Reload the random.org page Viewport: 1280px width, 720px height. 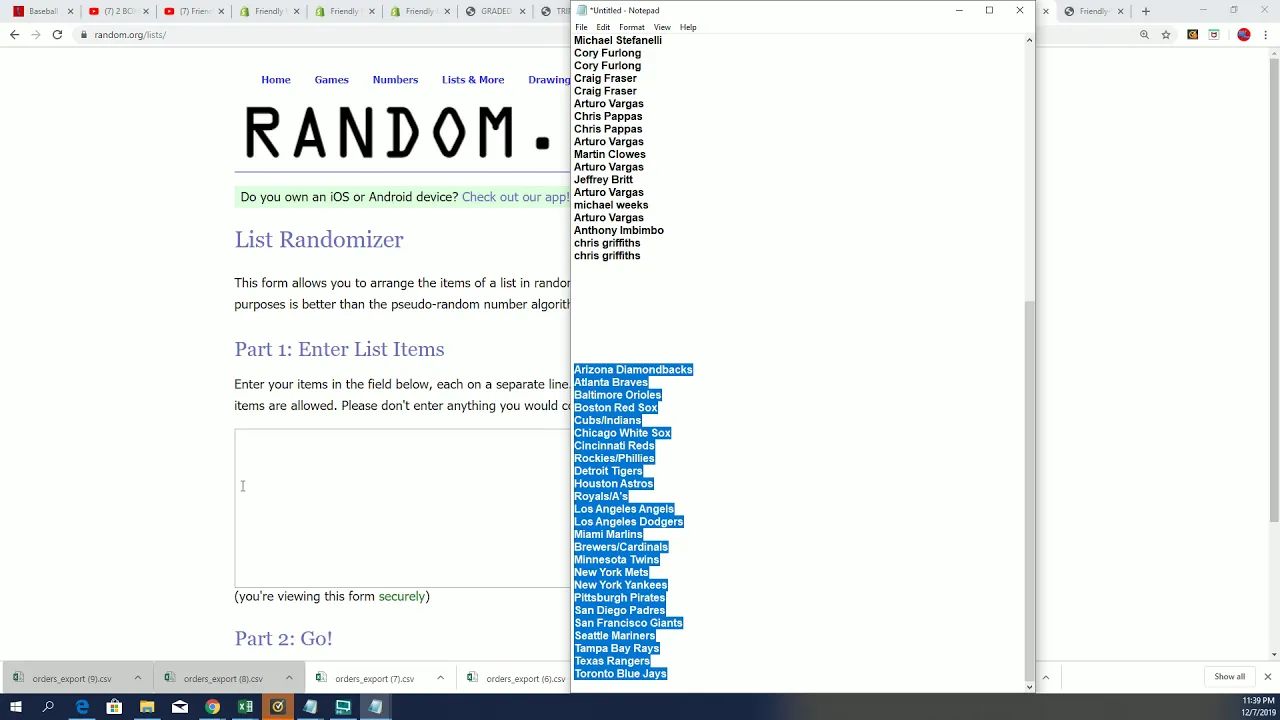click(57, 34)
